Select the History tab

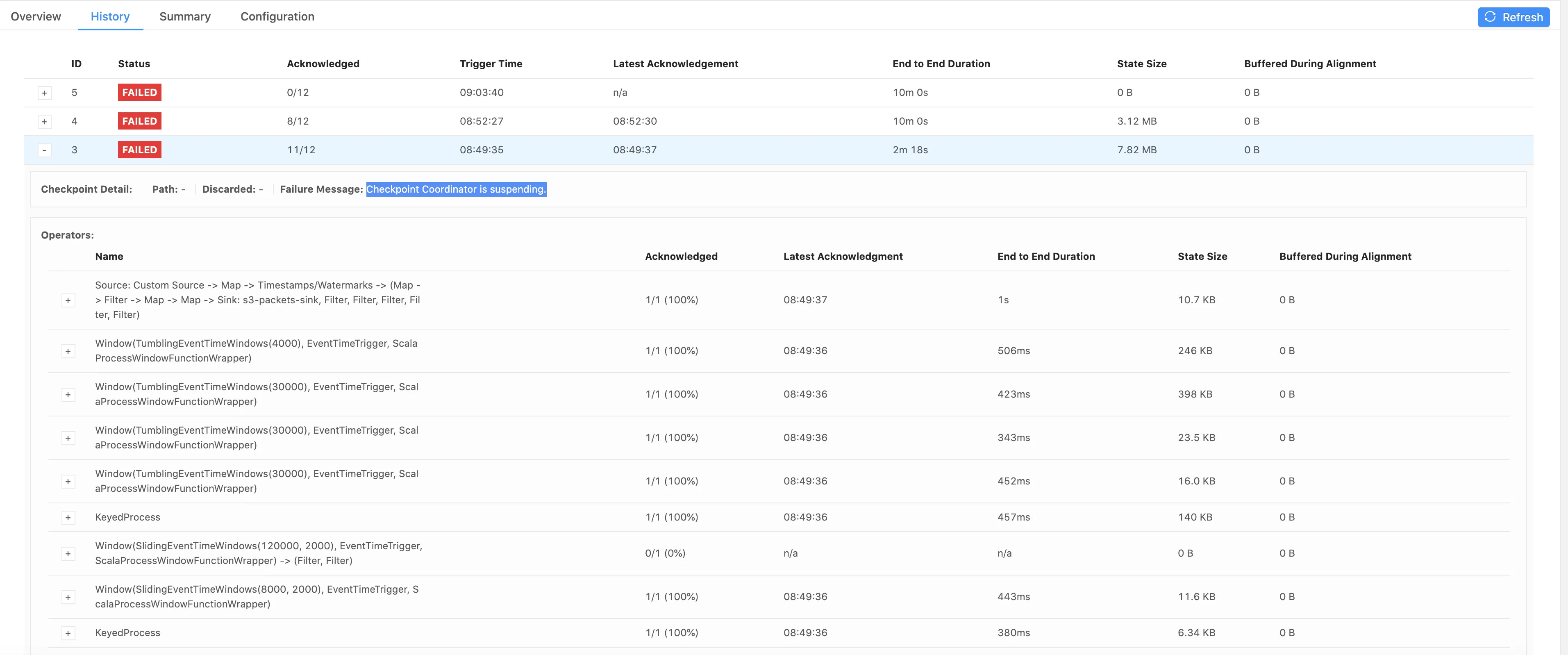click(x=109, y=16)
